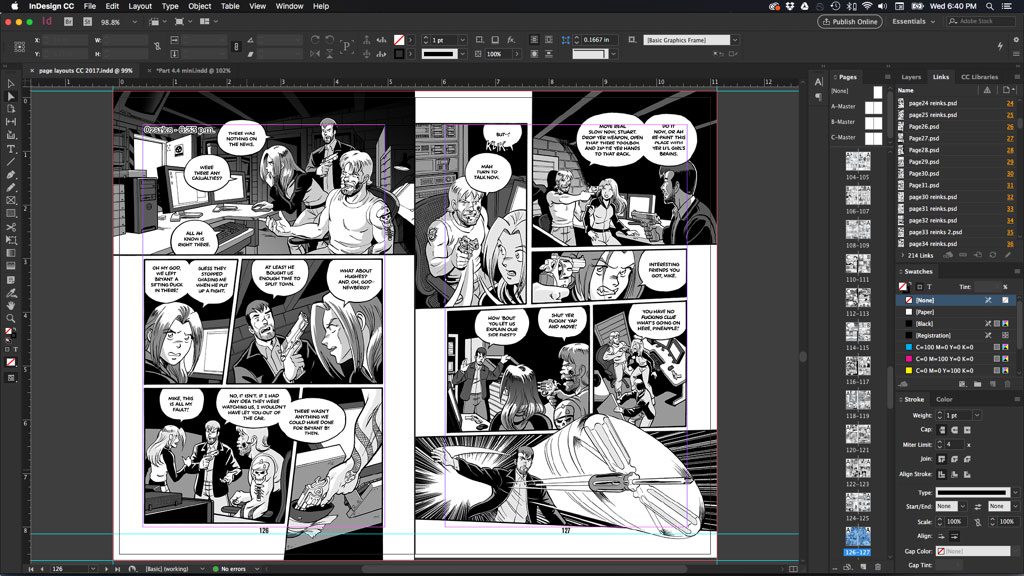The width and height of the screenshot is (1024, 576).
Task: Create a new page in Pages panel
Action: [x=863, y=567]
